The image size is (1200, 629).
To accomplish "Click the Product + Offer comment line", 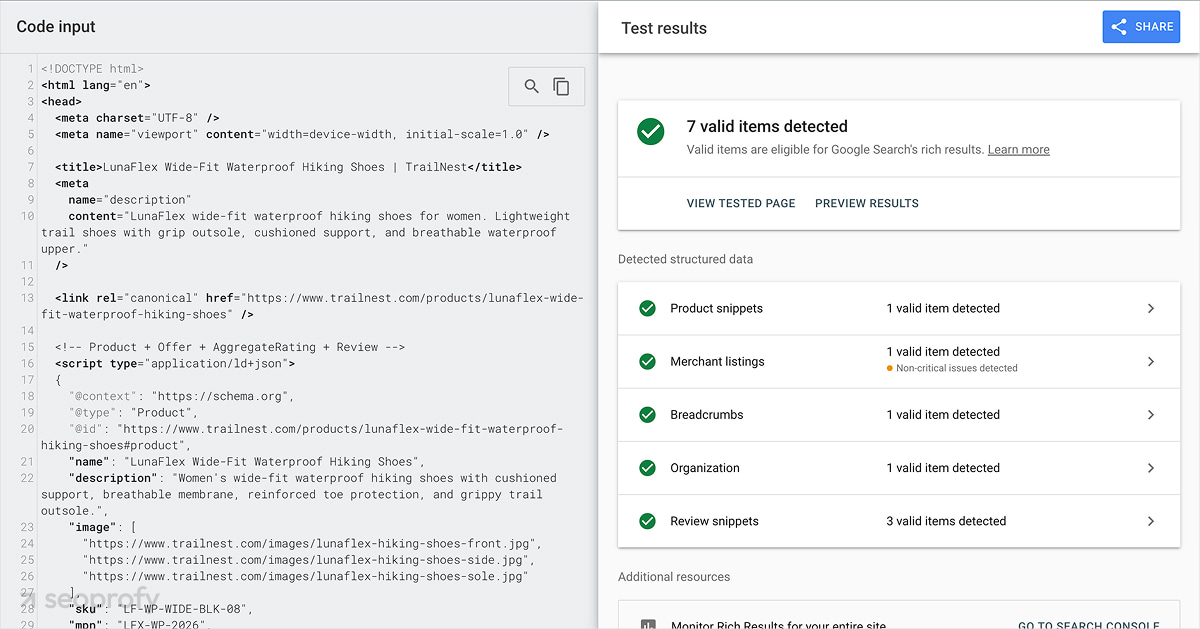I will 230,347.
